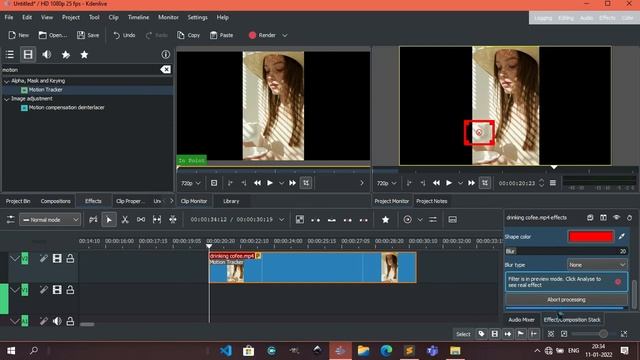The image size is (640, 360).
Task: Lock the V2 track
Action: tap(70, 258)
